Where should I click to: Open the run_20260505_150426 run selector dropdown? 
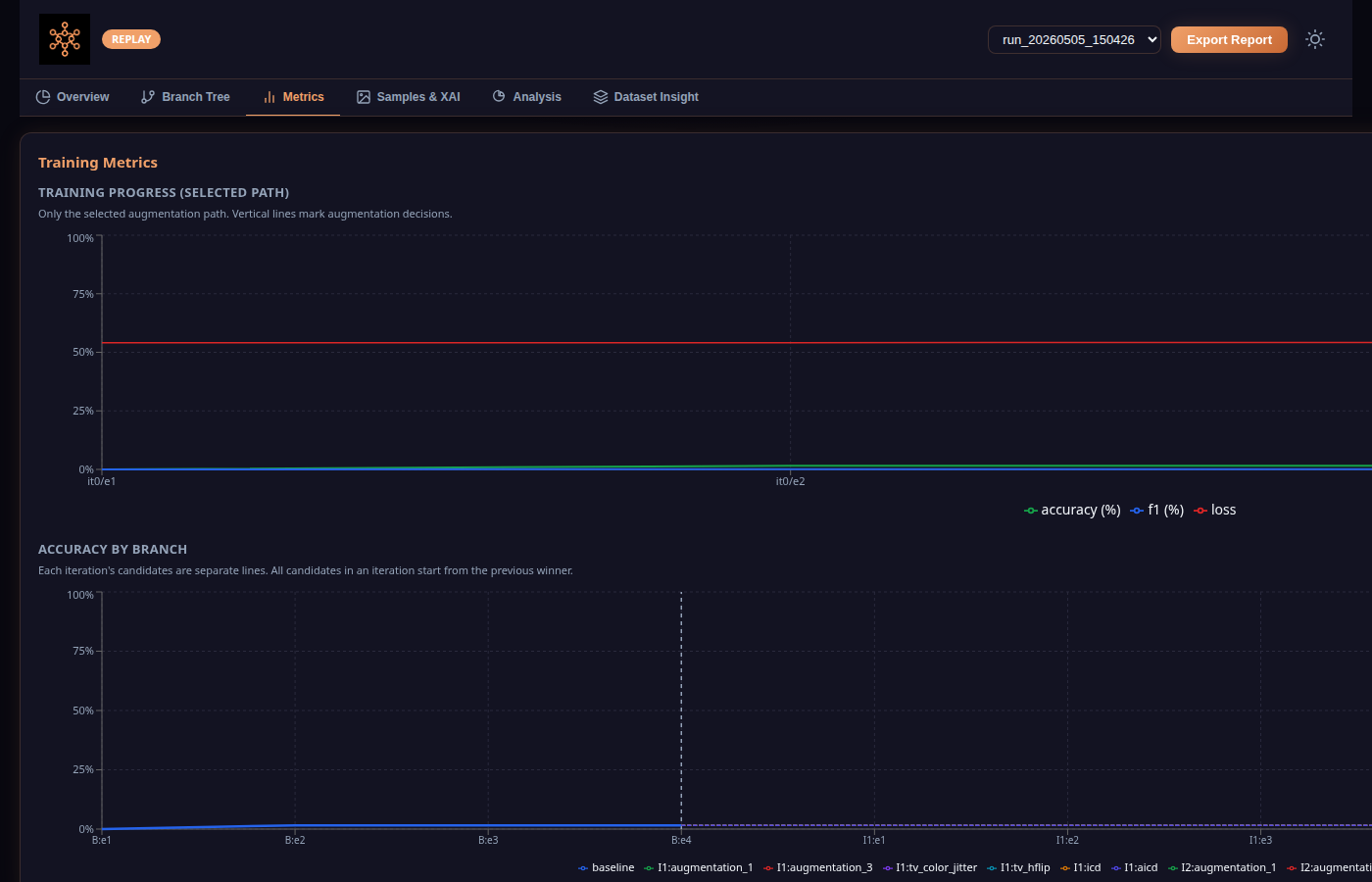click(x=1074, y=39)
